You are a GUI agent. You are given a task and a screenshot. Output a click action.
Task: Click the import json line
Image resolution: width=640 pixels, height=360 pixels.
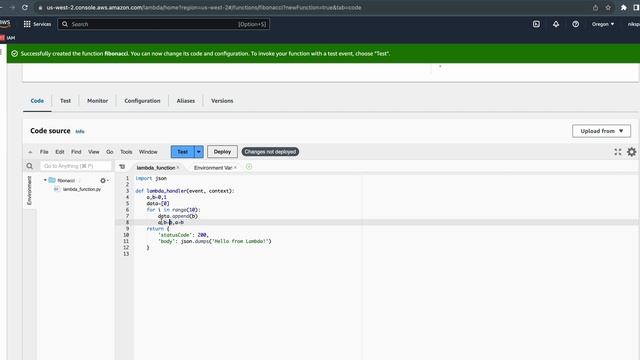point(151,178)
